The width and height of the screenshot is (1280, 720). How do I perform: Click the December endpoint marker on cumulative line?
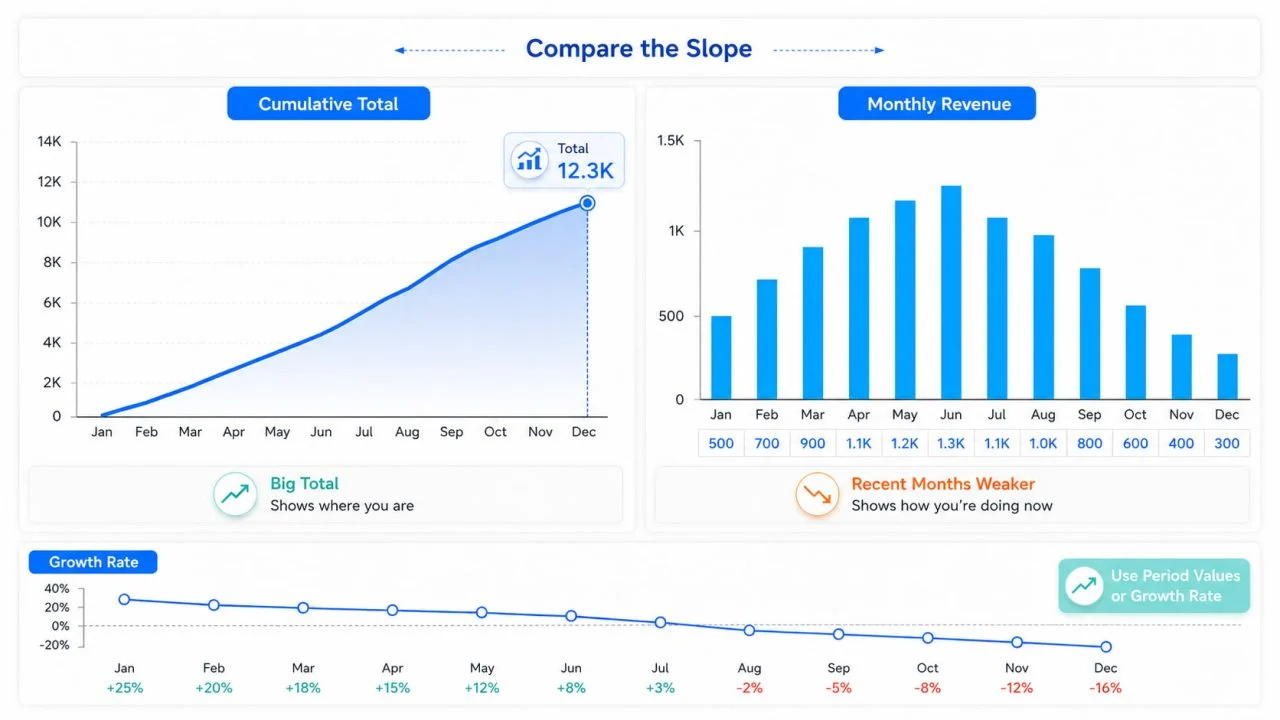[587, 203]
